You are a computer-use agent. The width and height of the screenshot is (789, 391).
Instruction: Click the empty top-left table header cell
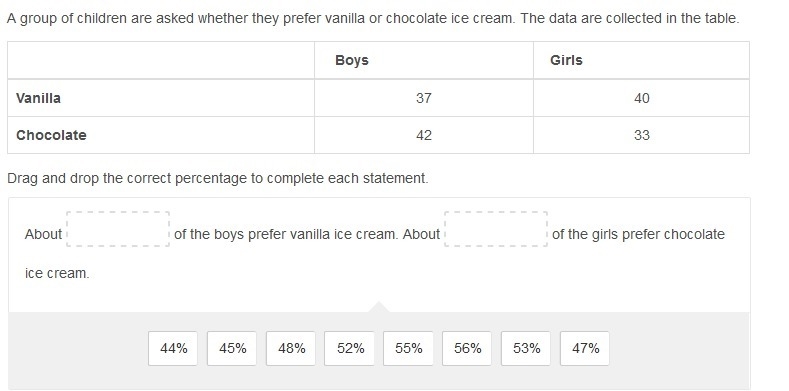161,60
